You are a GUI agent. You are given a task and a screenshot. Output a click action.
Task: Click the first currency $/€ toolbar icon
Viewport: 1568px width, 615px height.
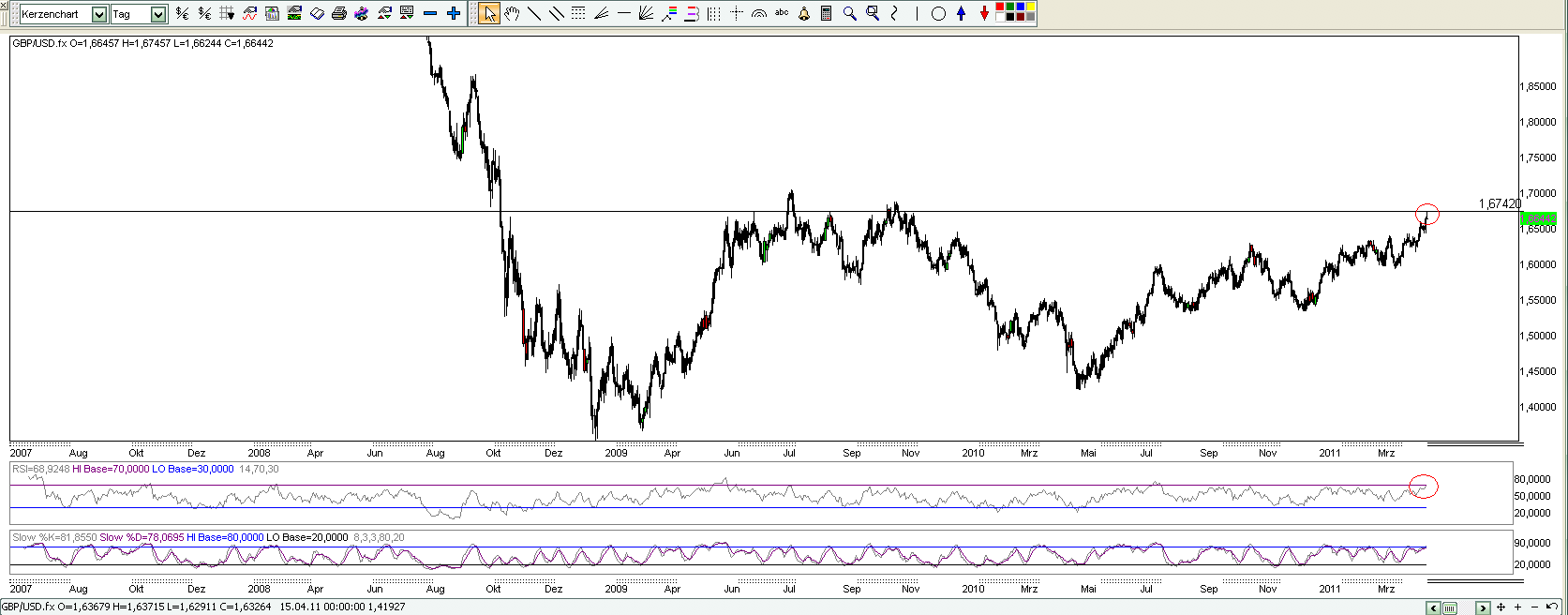pos(182,13)
